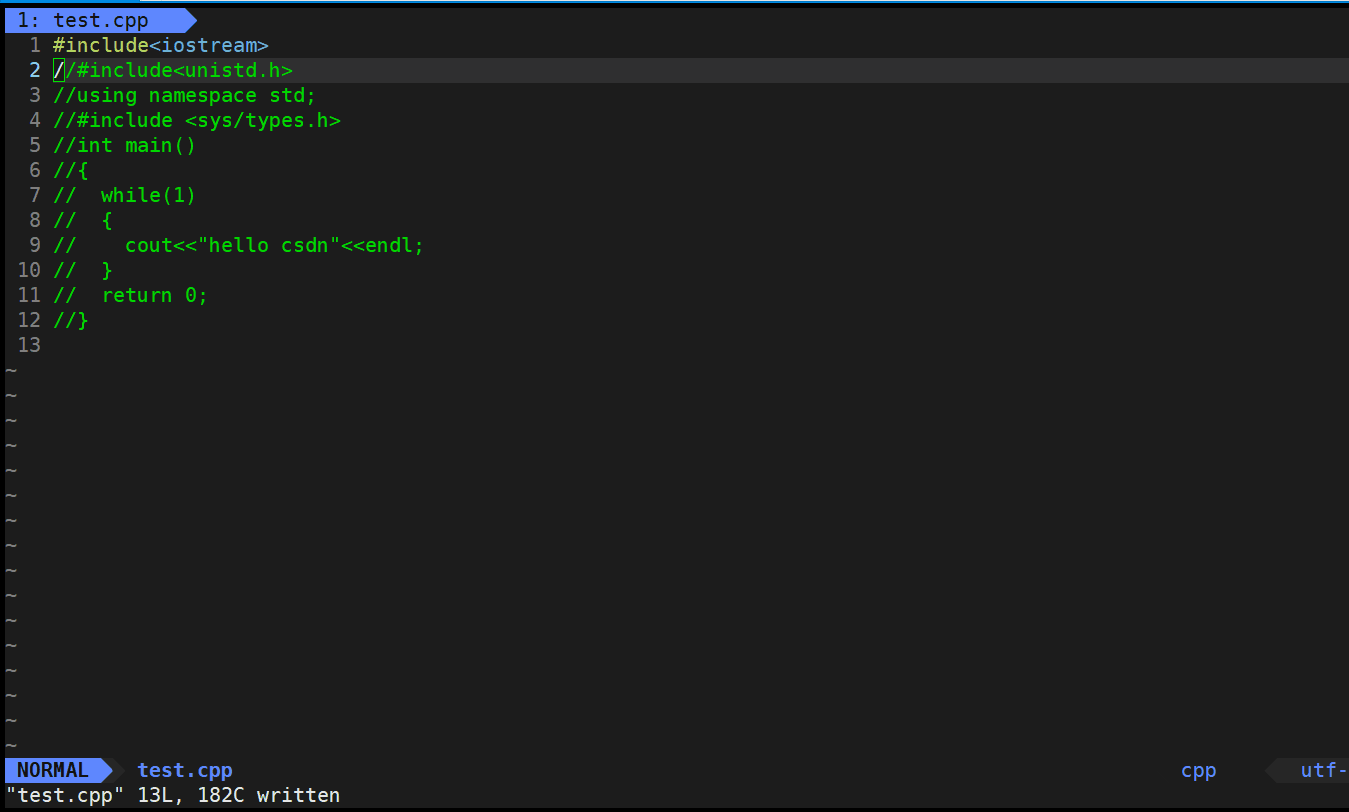Viewport: 1349px width, 812px height.
Task: Click the '//}' closing brace on line 12
Action: click(x=71, y=320)
